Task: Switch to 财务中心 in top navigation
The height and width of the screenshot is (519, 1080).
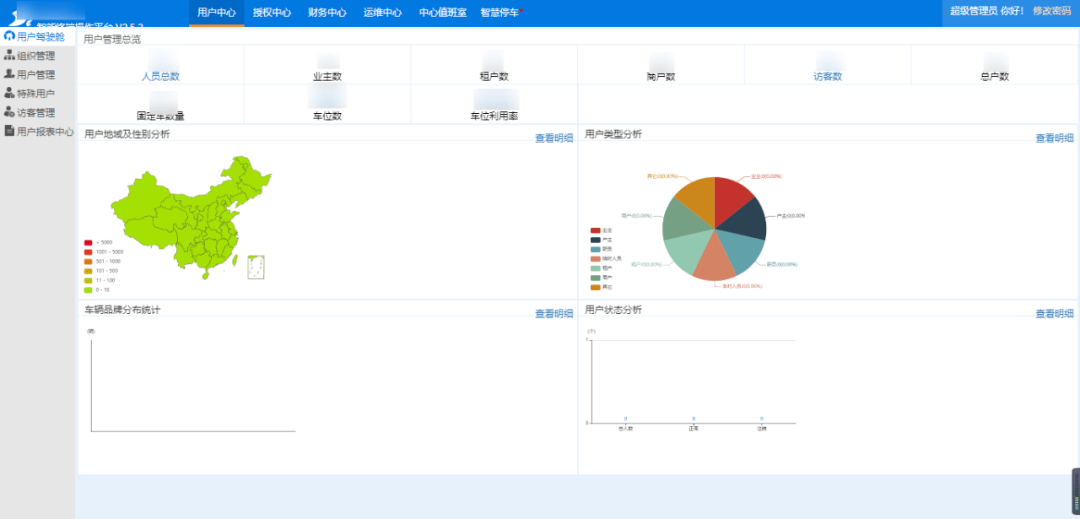Action: click(327, 13)
